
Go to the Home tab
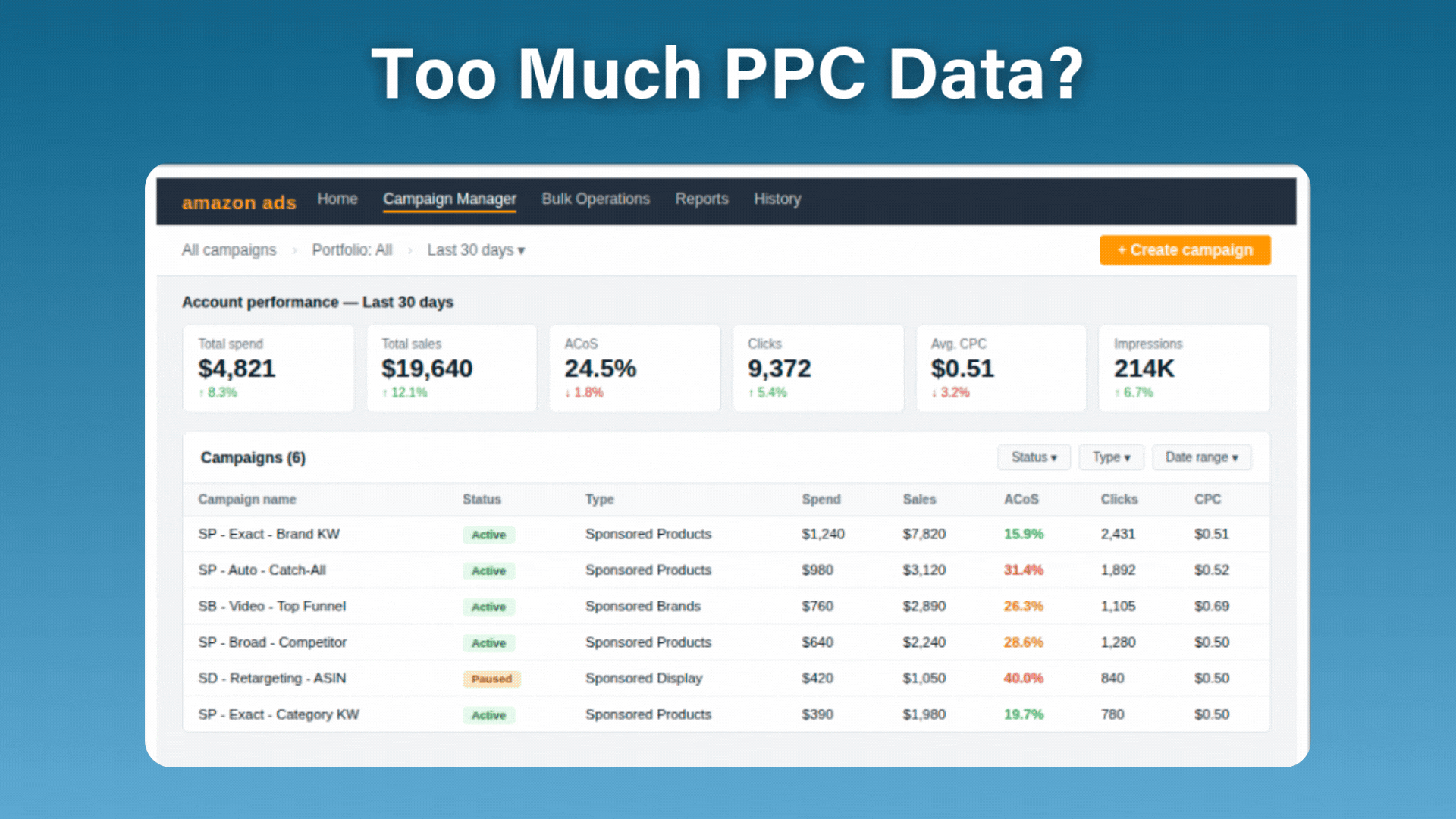tap(337, 199)
